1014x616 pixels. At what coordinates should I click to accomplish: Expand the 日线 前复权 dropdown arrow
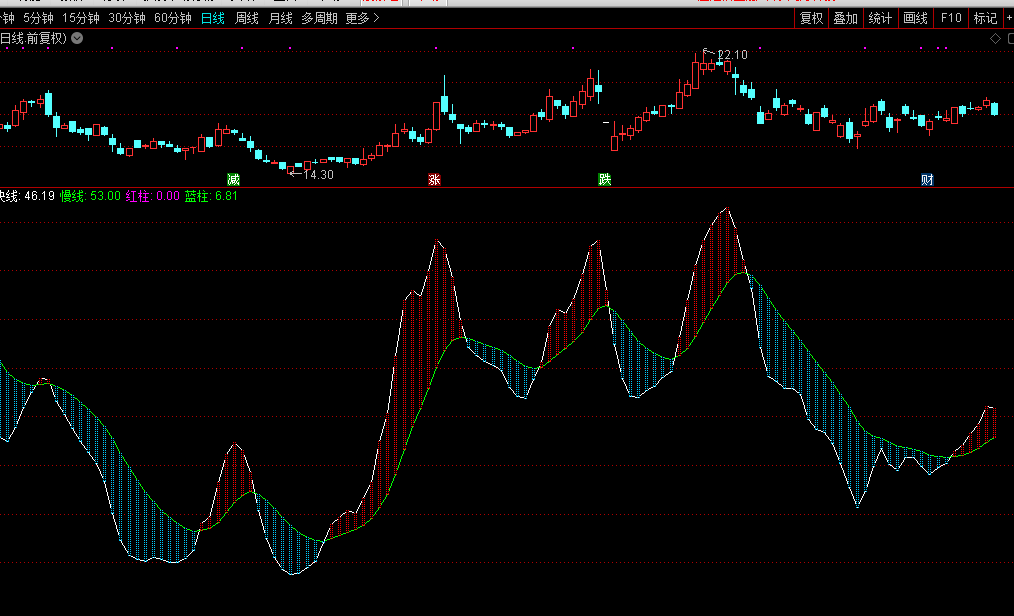click(x=78, y=39)
